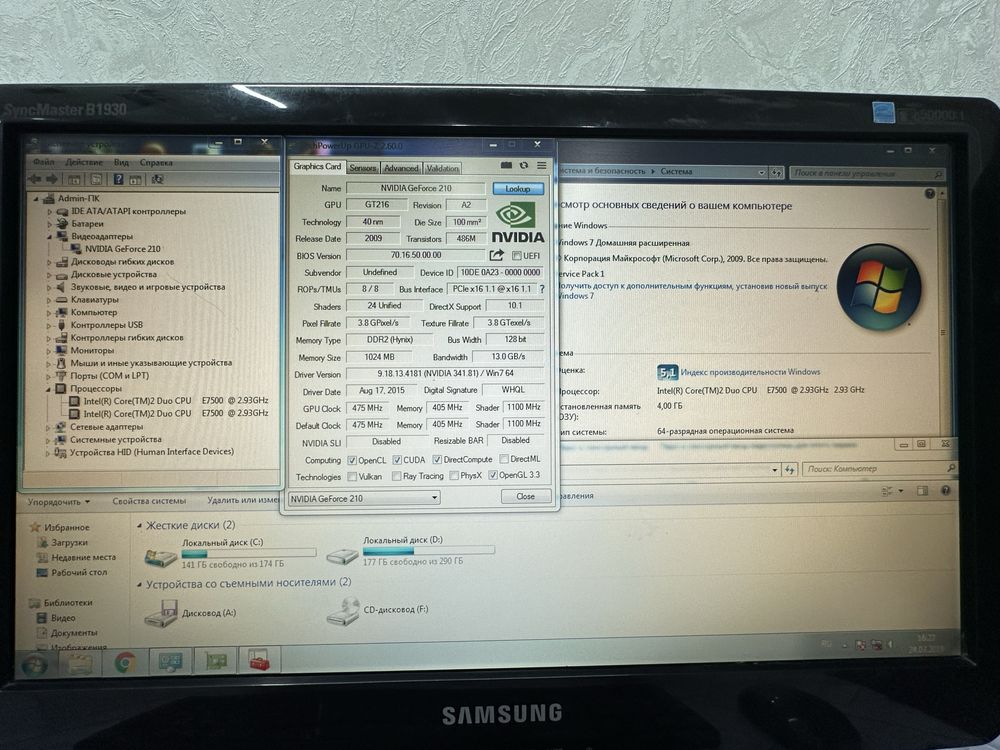Collapse Устройства со съемными носителями group
The height and width of the screenshot is (750, 1000).
click(139, 584)
